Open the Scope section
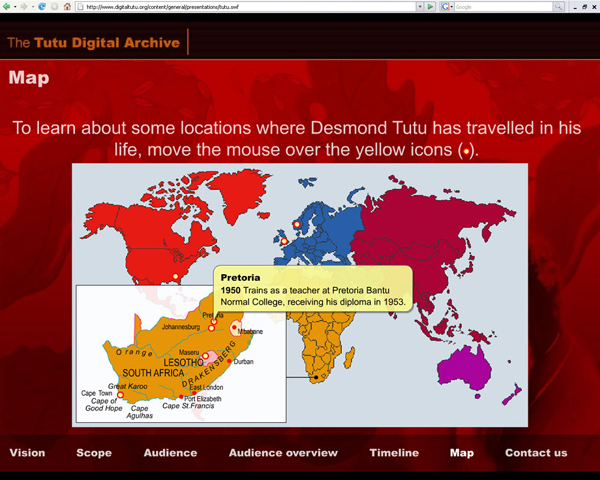 [x=94, y=453]
